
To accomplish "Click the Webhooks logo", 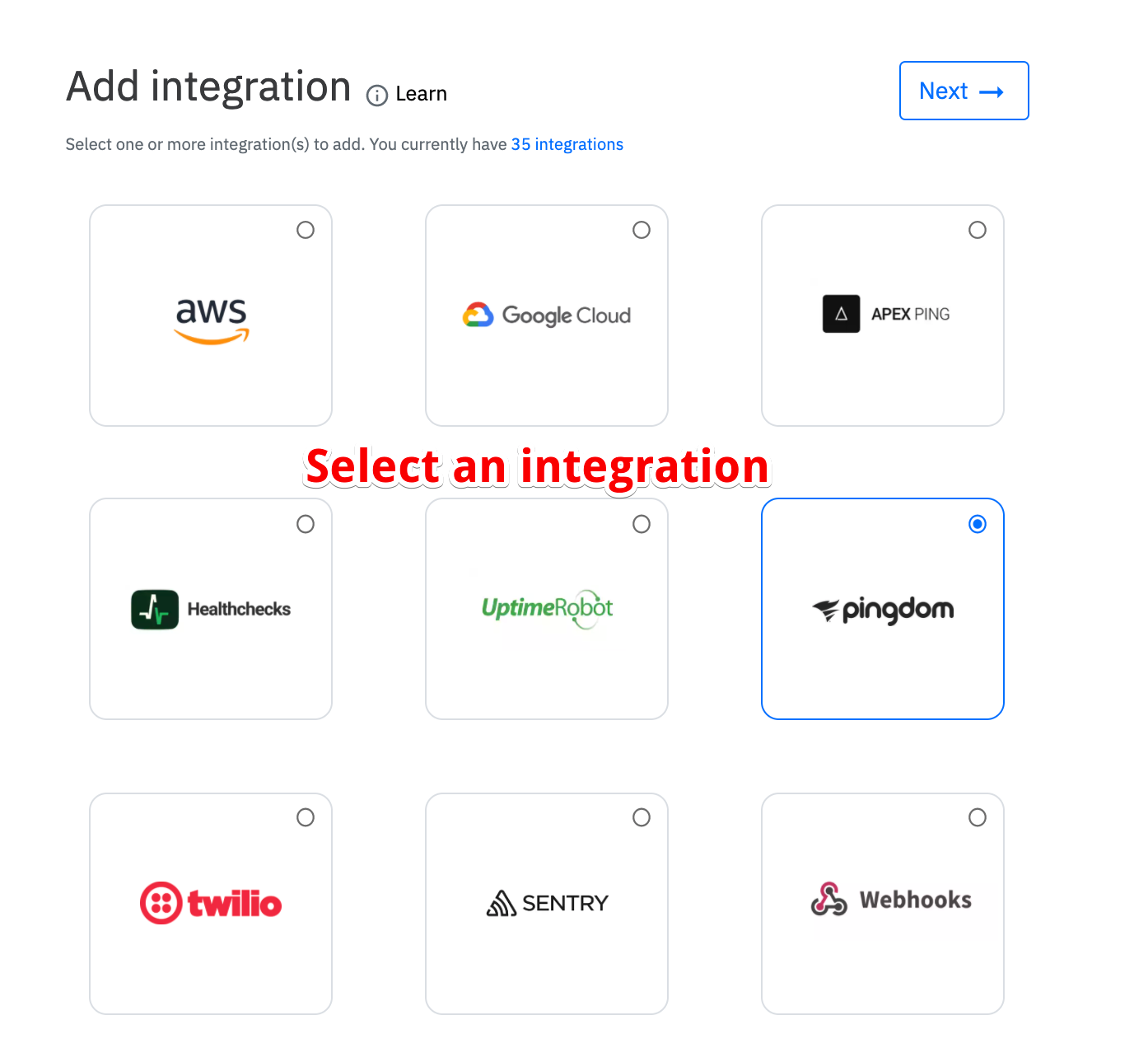I will pyautogui.click(x=891, y=900).
